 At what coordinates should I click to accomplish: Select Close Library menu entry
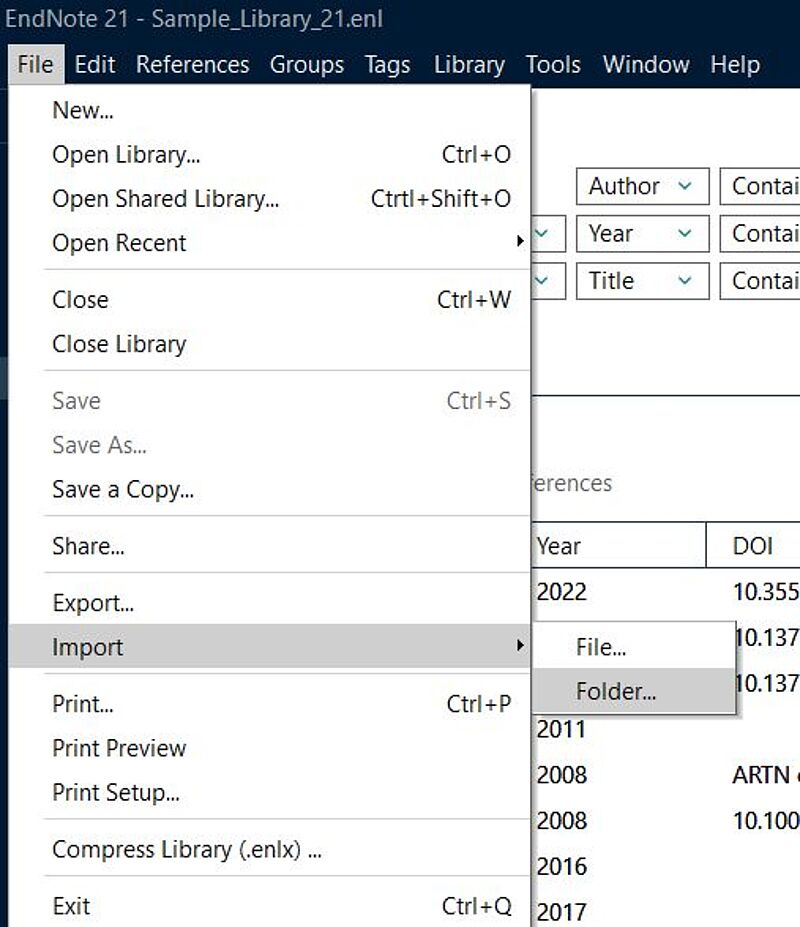269,344
